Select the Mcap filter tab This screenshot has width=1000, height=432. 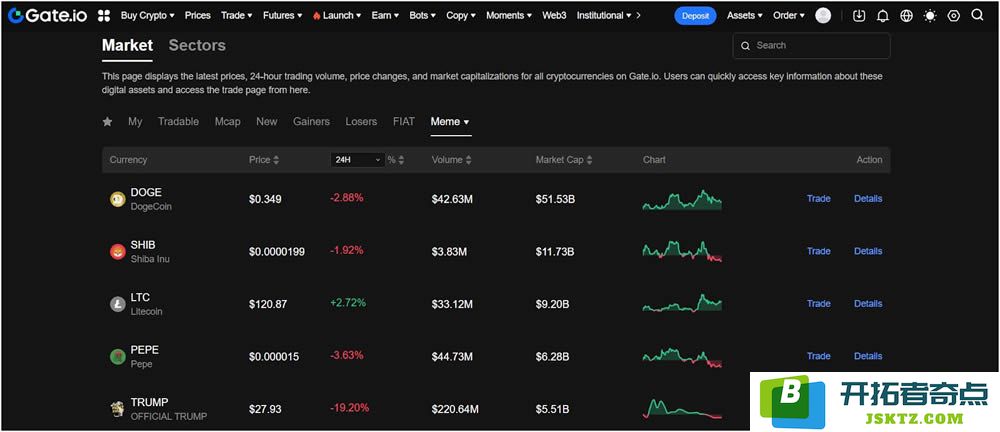(x=228, y=121)
